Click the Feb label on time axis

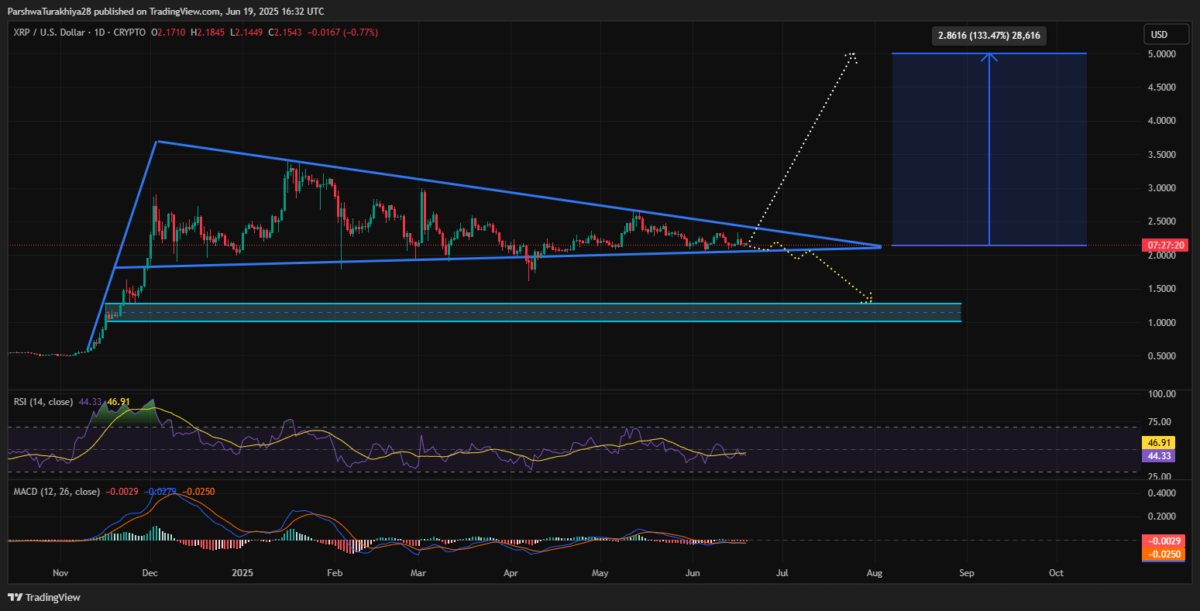point(335,574)
